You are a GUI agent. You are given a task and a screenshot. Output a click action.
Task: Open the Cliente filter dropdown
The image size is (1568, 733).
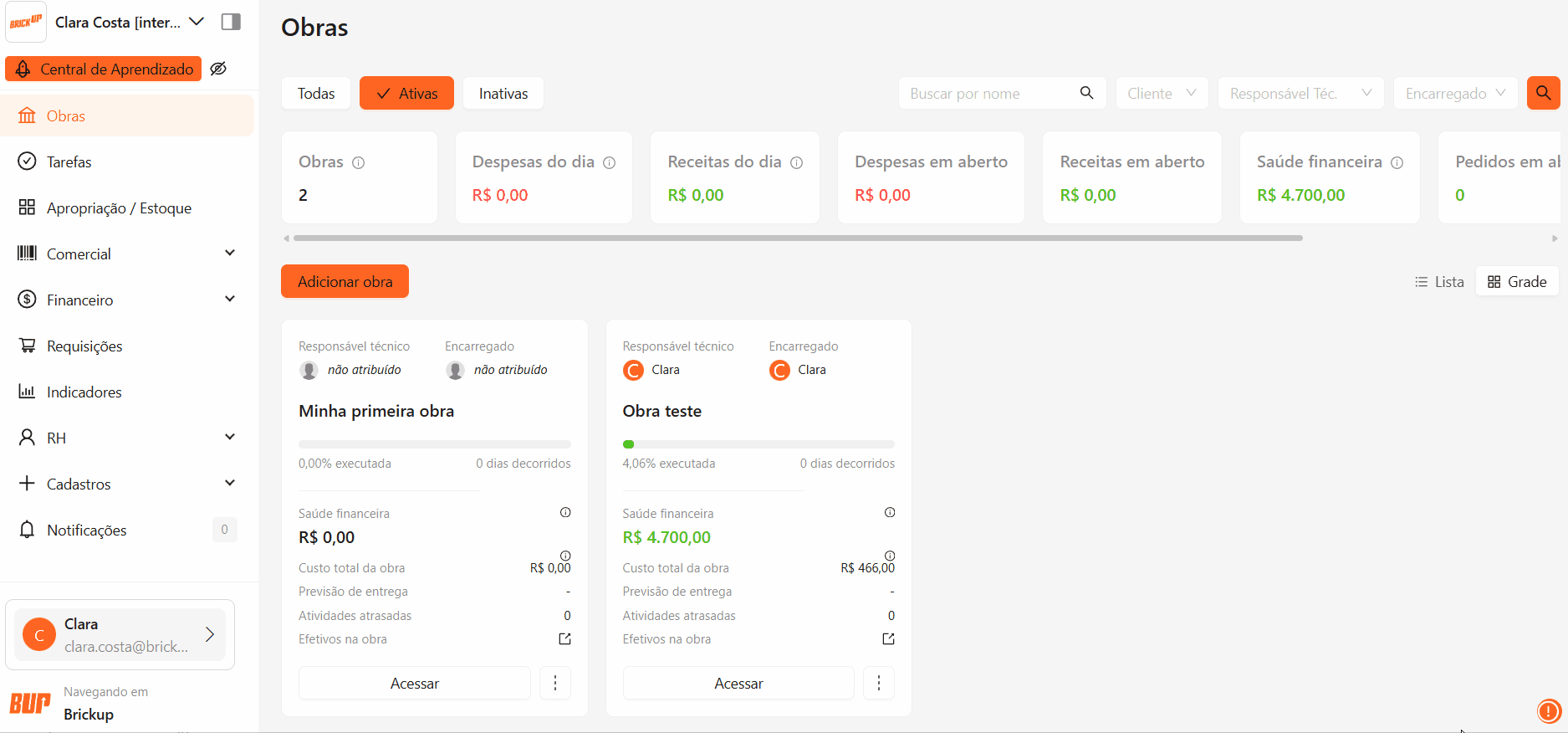[1161, 93]
